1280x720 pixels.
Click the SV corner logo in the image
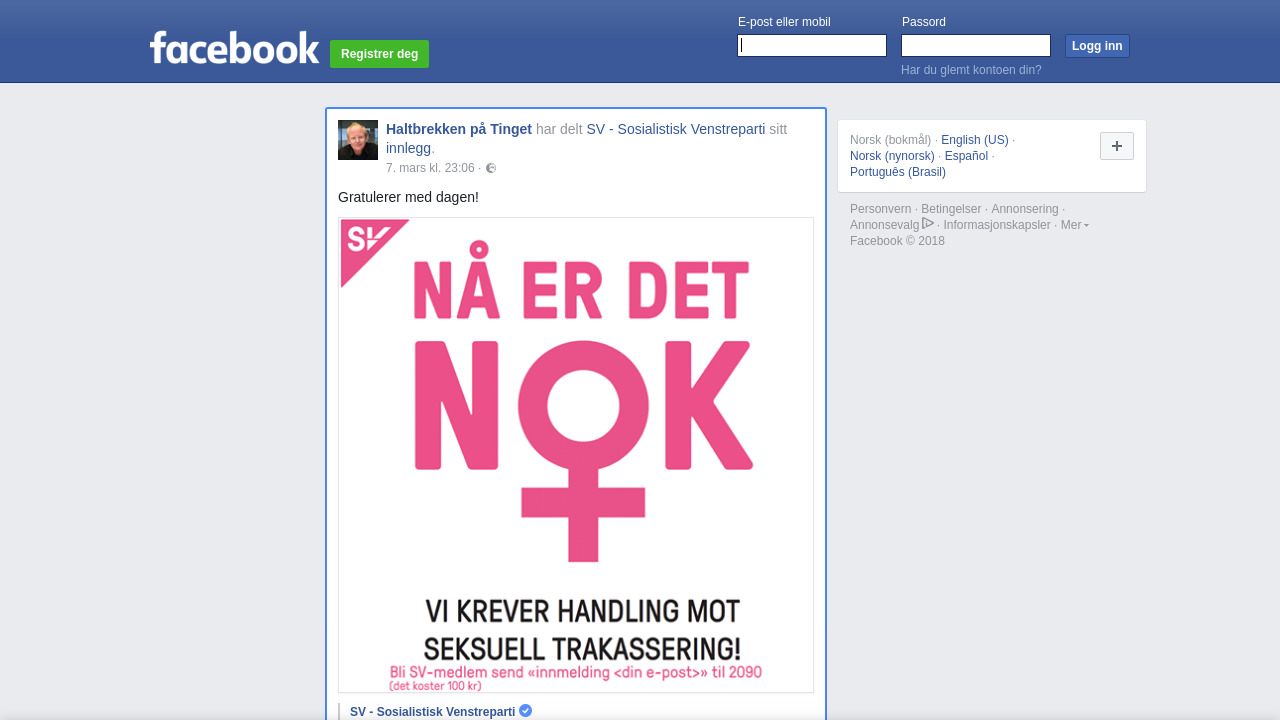point(372,250)
